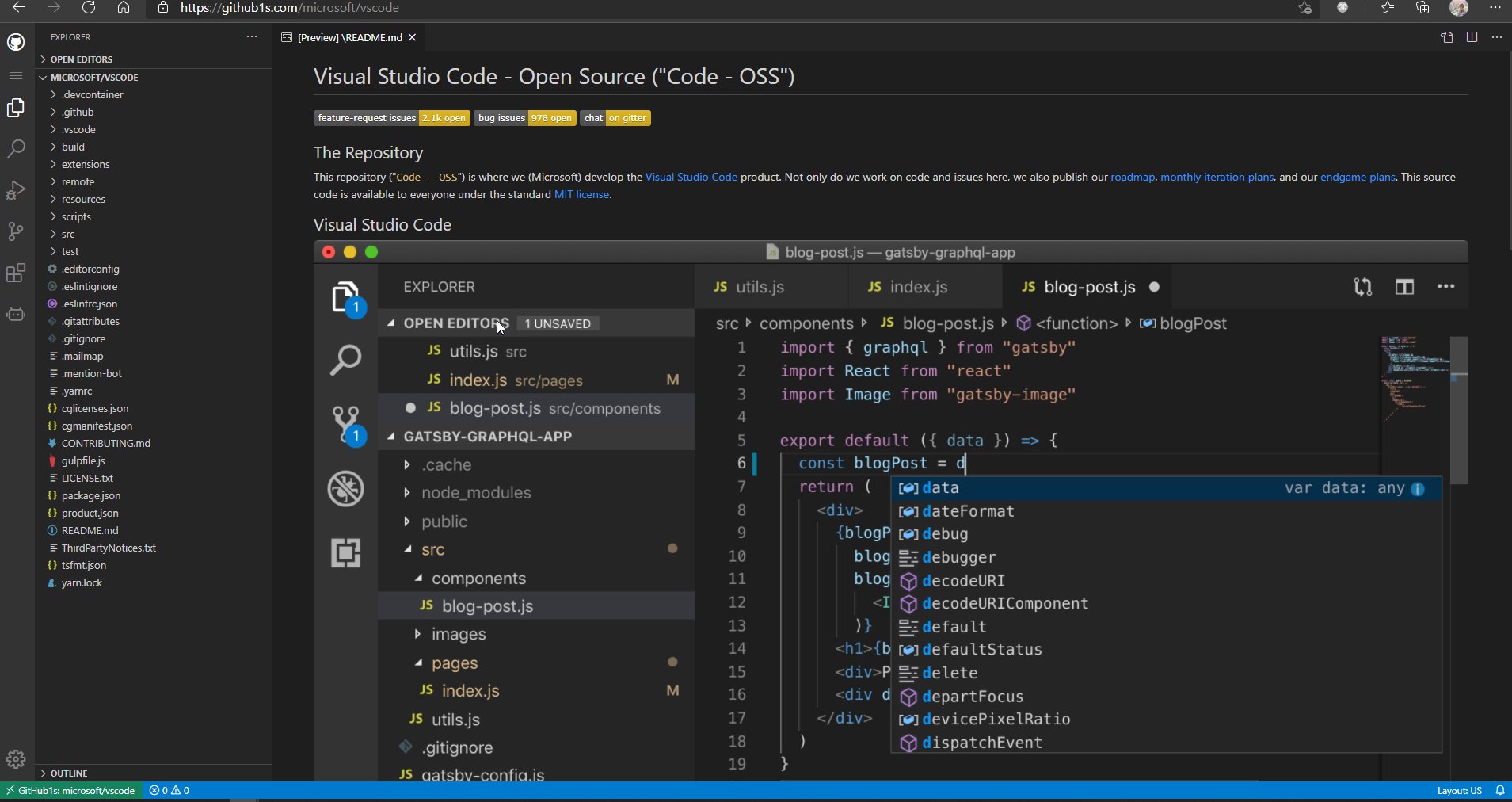Open the Search view in activity bar
This screenshot has height=802, width=1512.
click(16, 149)
